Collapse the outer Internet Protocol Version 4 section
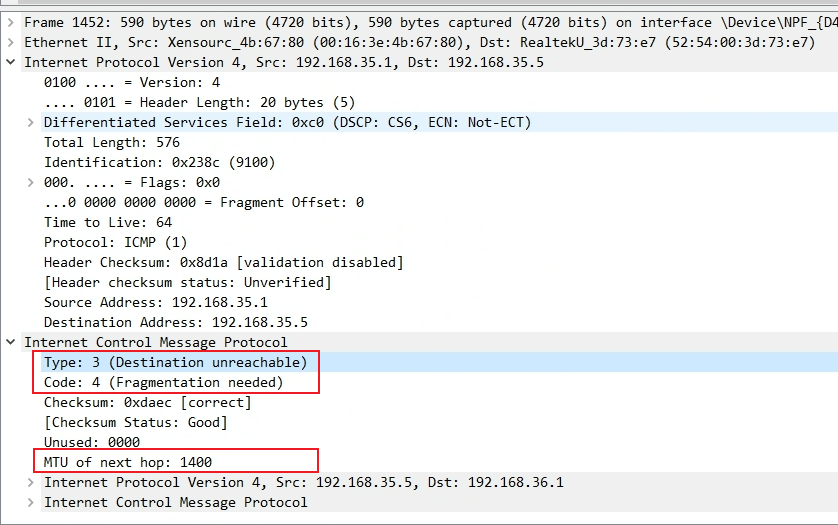This screenshot has height=525, width=838. click(x=10, y=62)
